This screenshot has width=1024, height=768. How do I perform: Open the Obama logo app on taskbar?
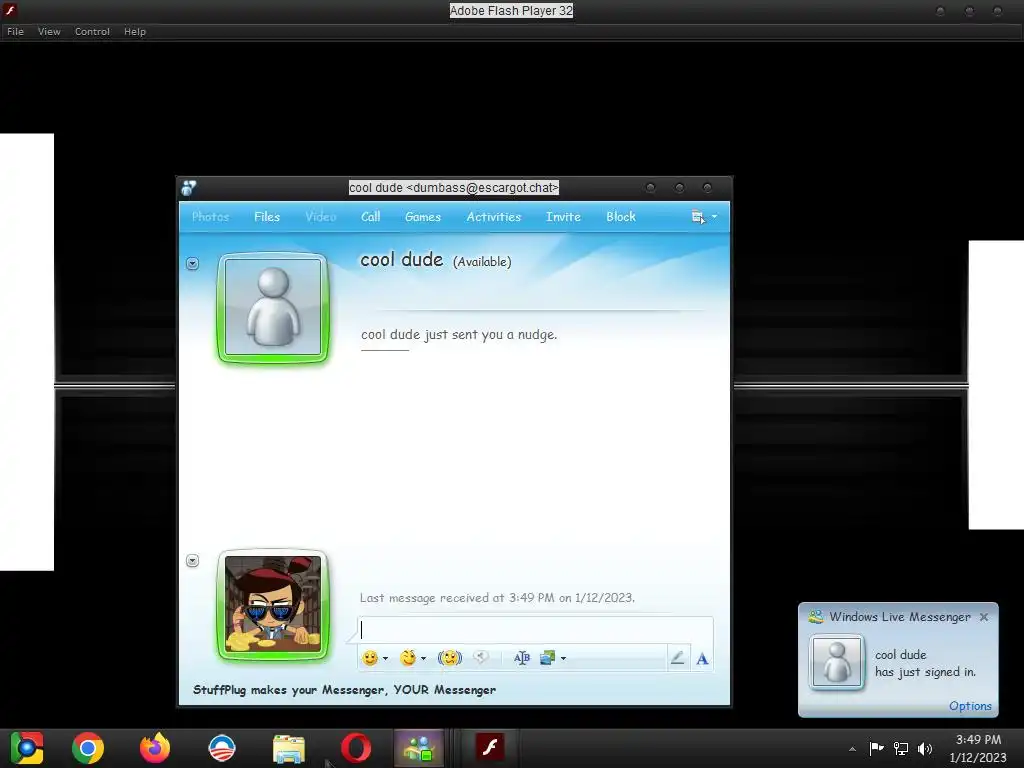221,748
